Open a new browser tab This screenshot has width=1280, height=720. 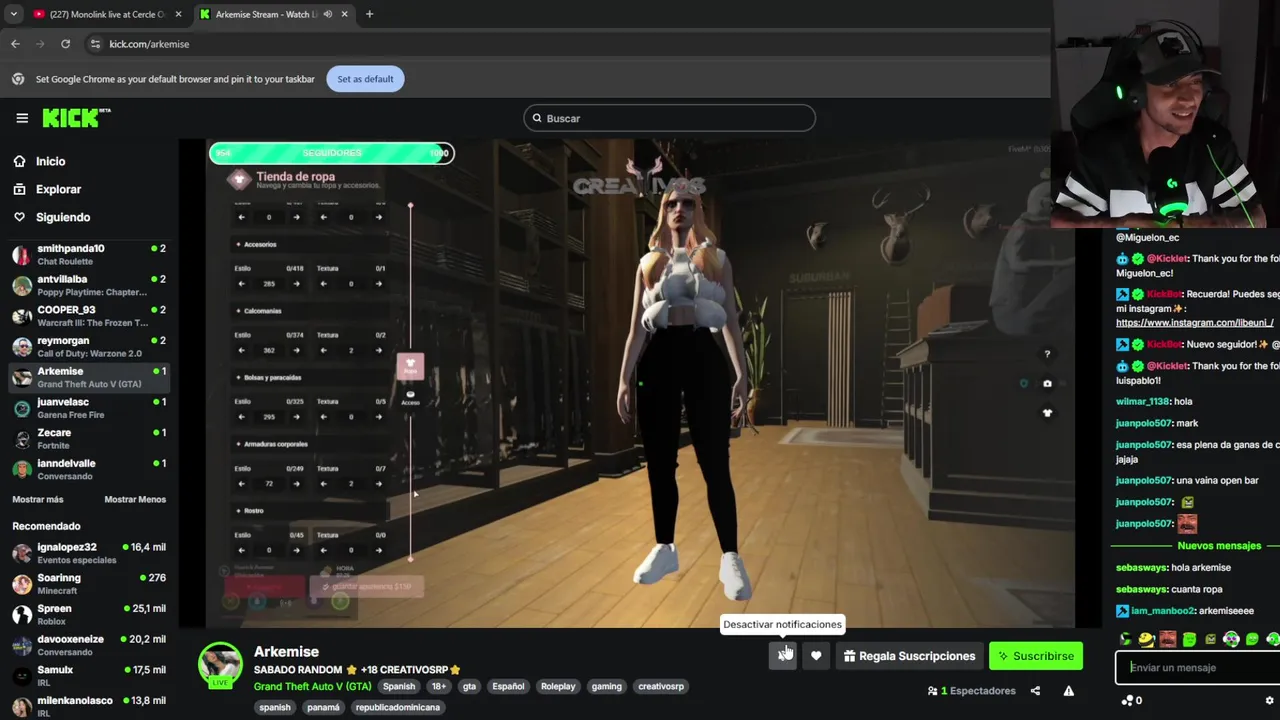coord(369,14)
